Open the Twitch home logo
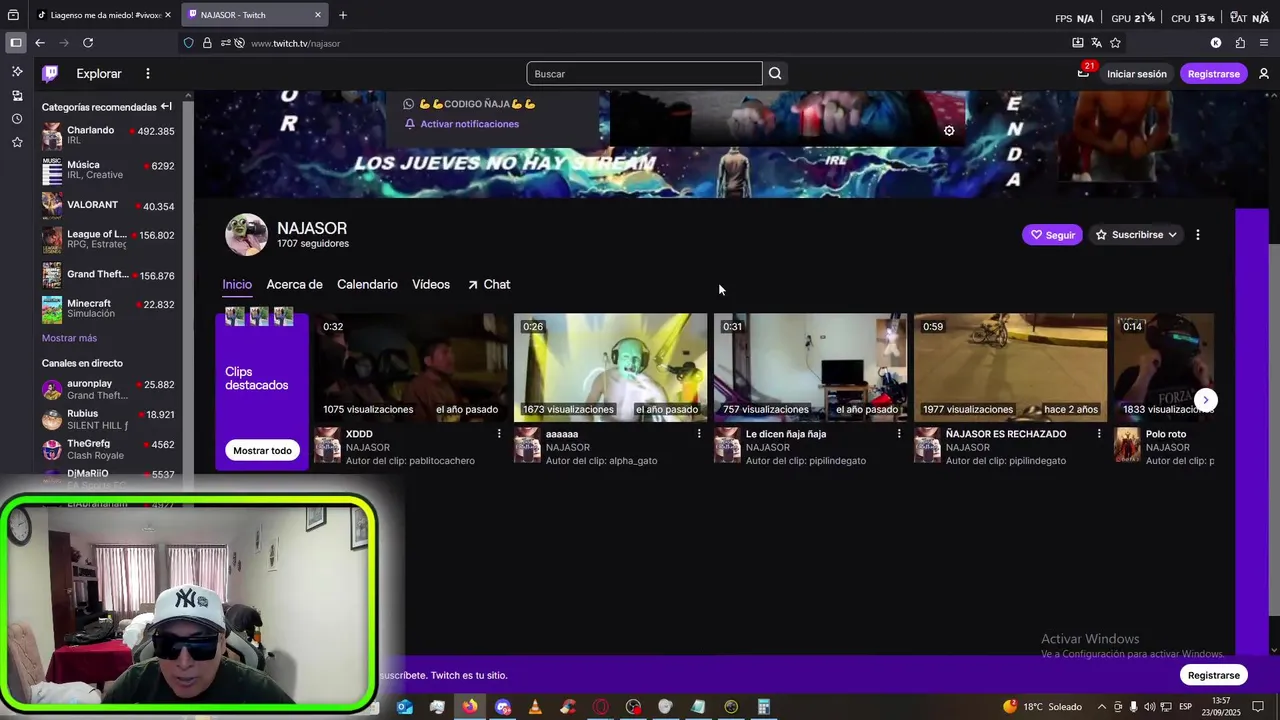 [x=50, y=73]
